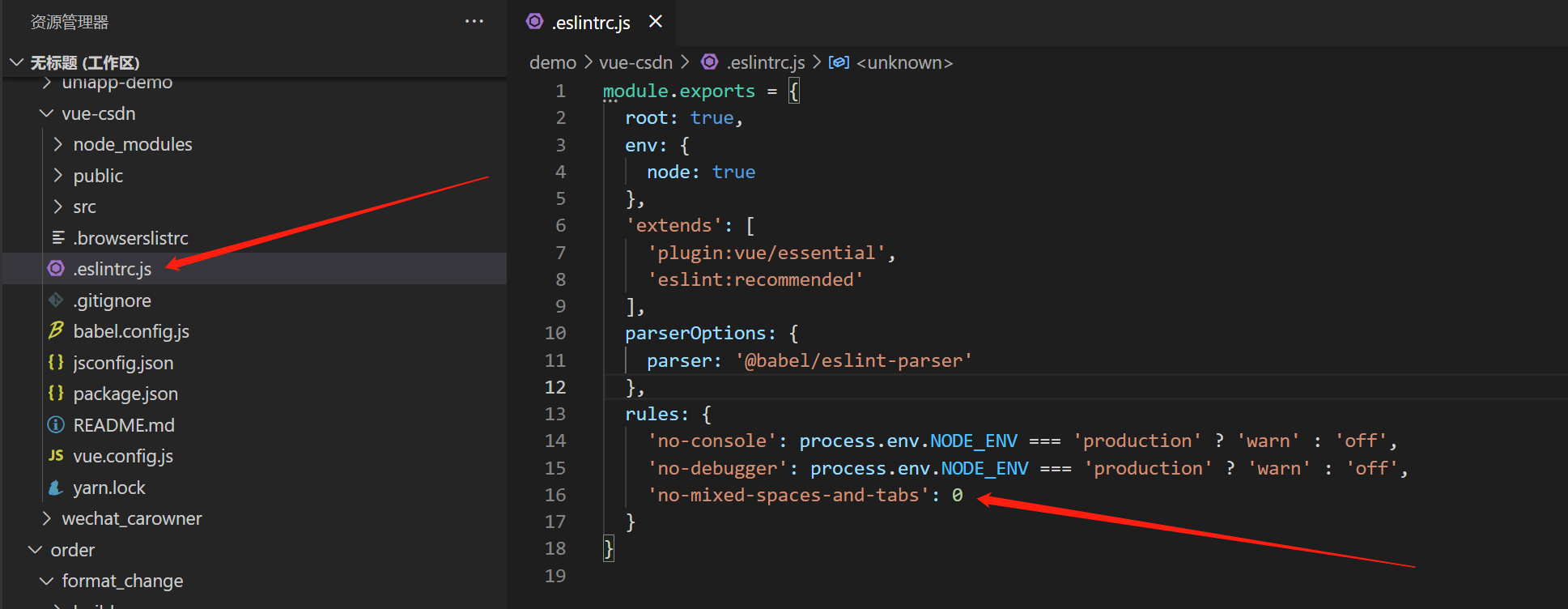Click the .browserslistrc file icon
The width and height of the screenshot is (1568, 609).
[x=58, y=238]
